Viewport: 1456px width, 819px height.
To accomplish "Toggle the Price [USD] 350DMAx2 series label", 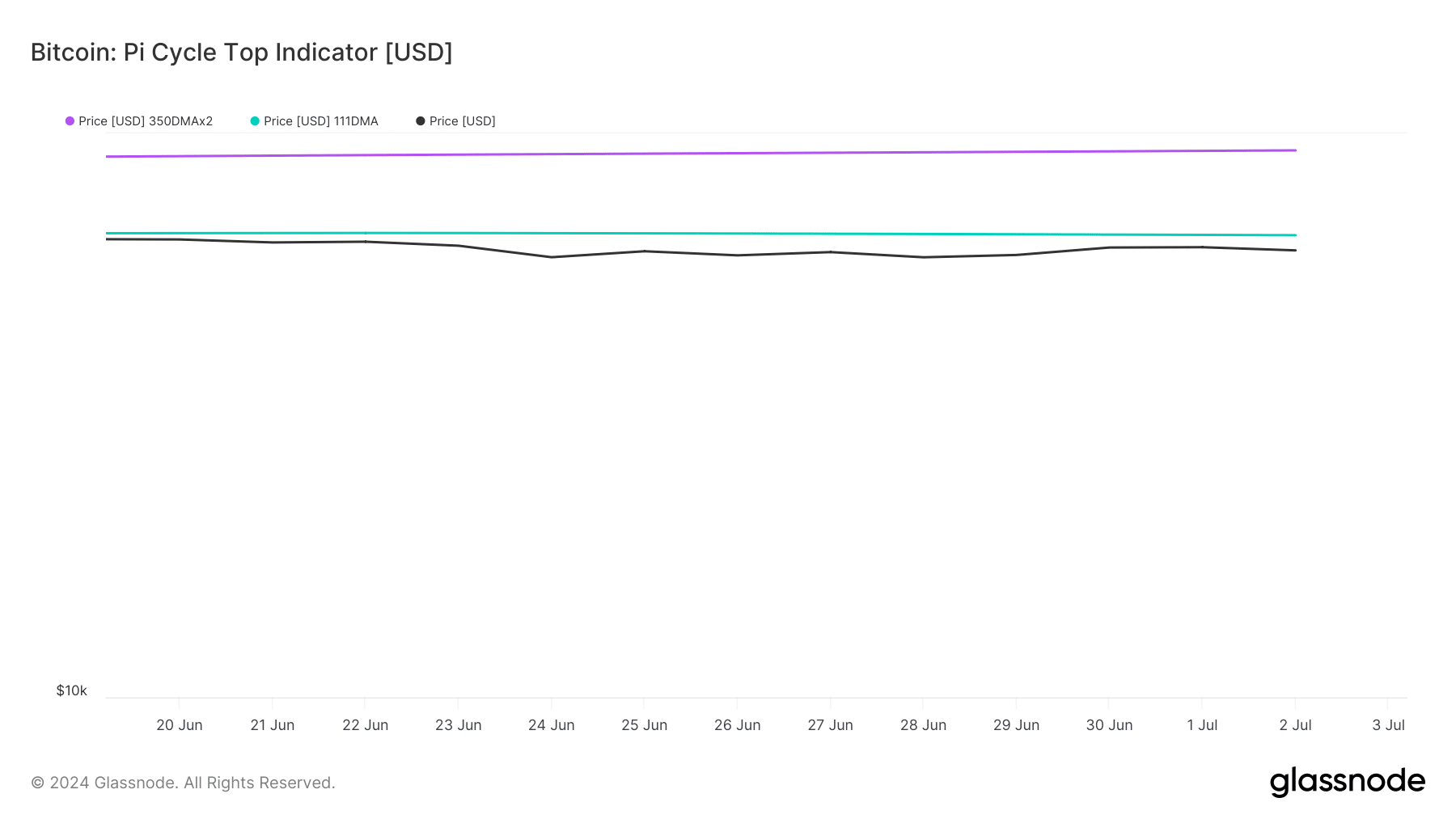I will [146, 121].
